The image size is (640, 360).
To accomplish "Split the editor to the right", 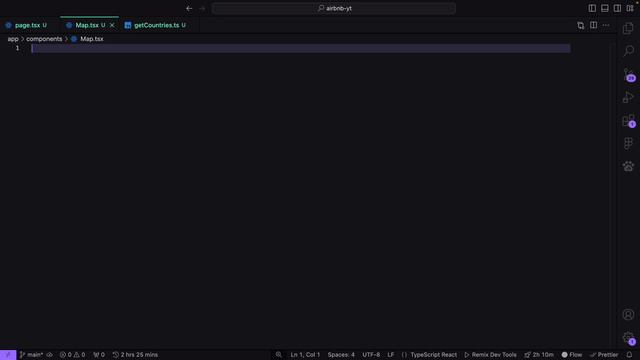I will click(593, 25).
